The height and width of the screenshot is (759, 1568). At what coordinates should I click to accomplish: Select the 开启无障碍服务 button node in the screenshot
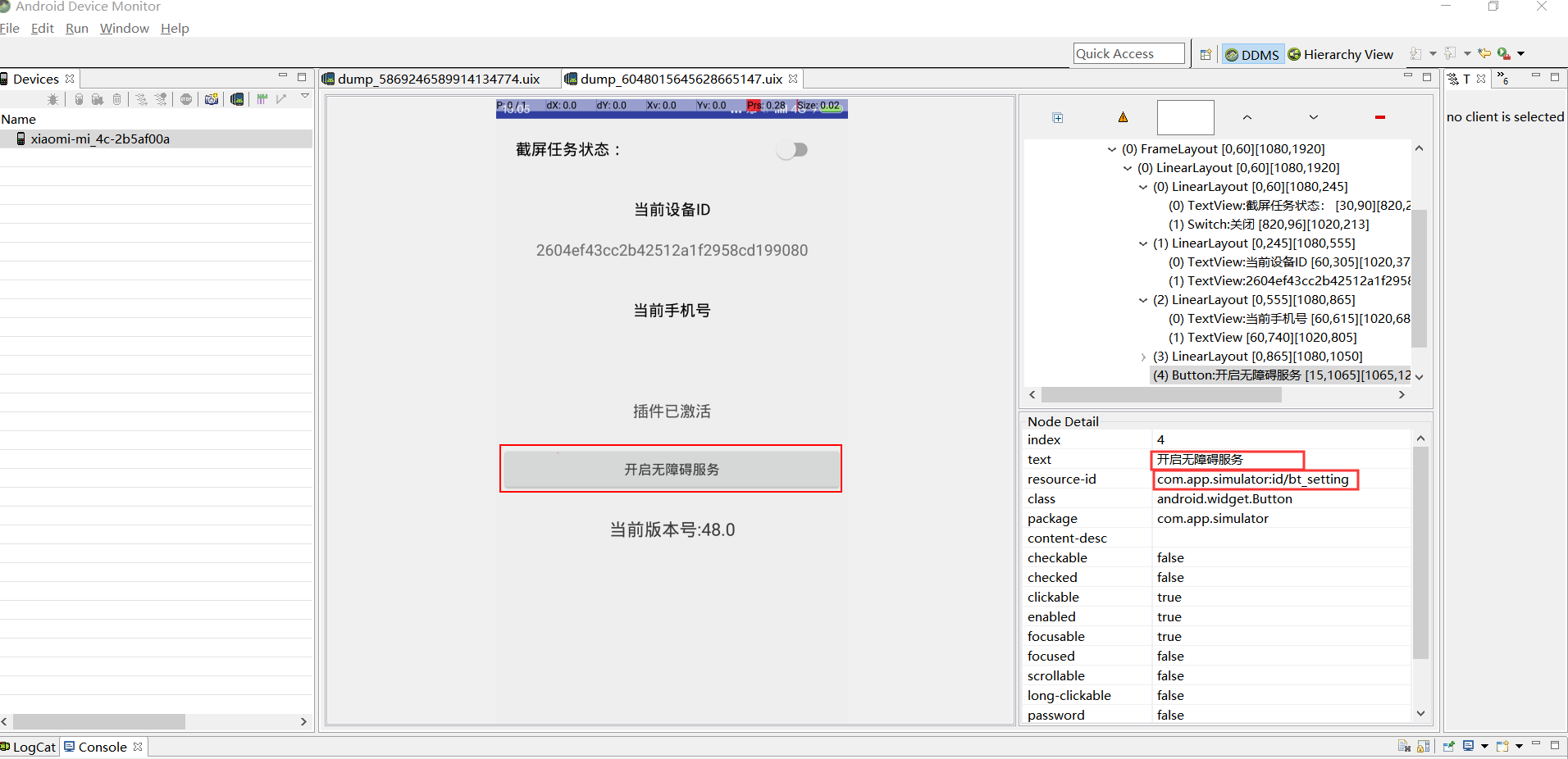coord(671,469)
